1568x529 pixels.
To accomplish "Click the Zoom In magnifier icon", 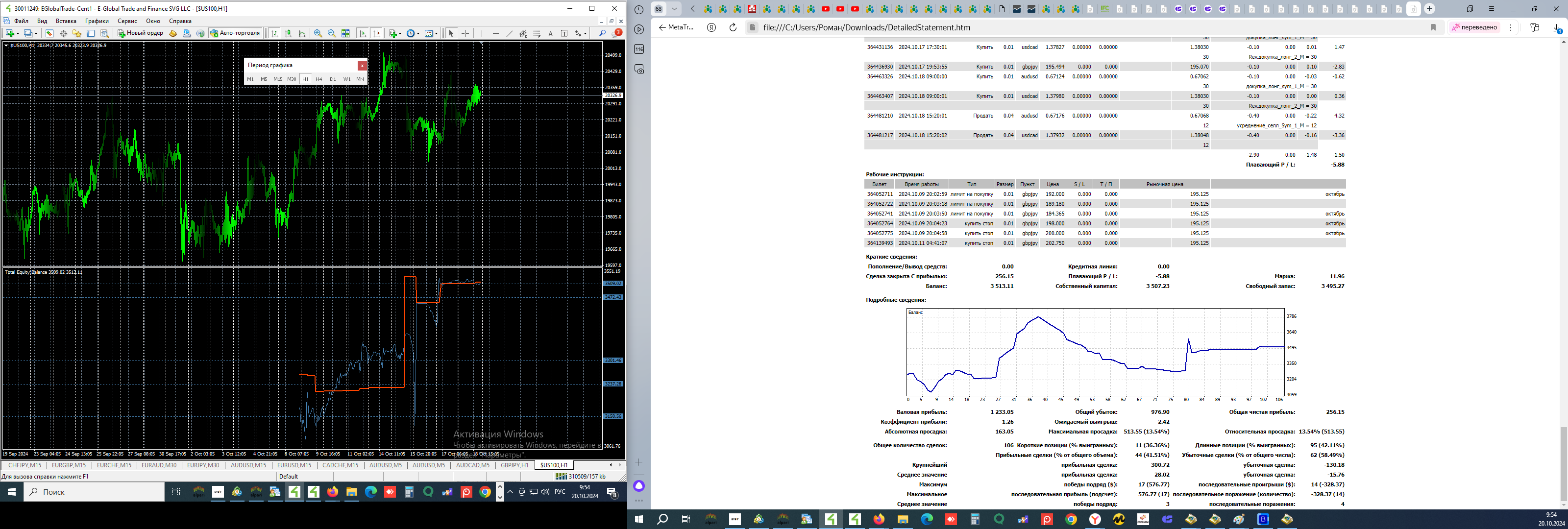I will click(x=318, y=33).
